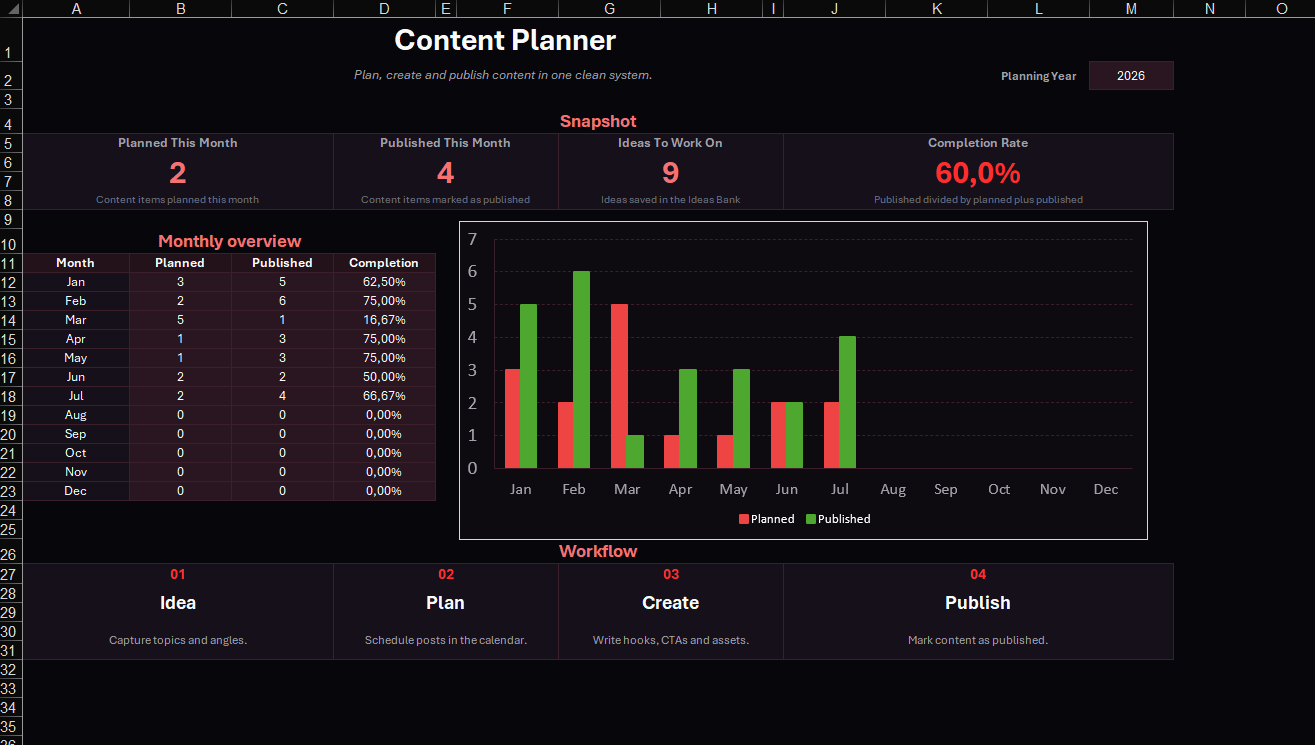Image resolution: width=1315 pixels, height=745 pixels.
Task: Click row header 12
Action: (x=9, y=282)
